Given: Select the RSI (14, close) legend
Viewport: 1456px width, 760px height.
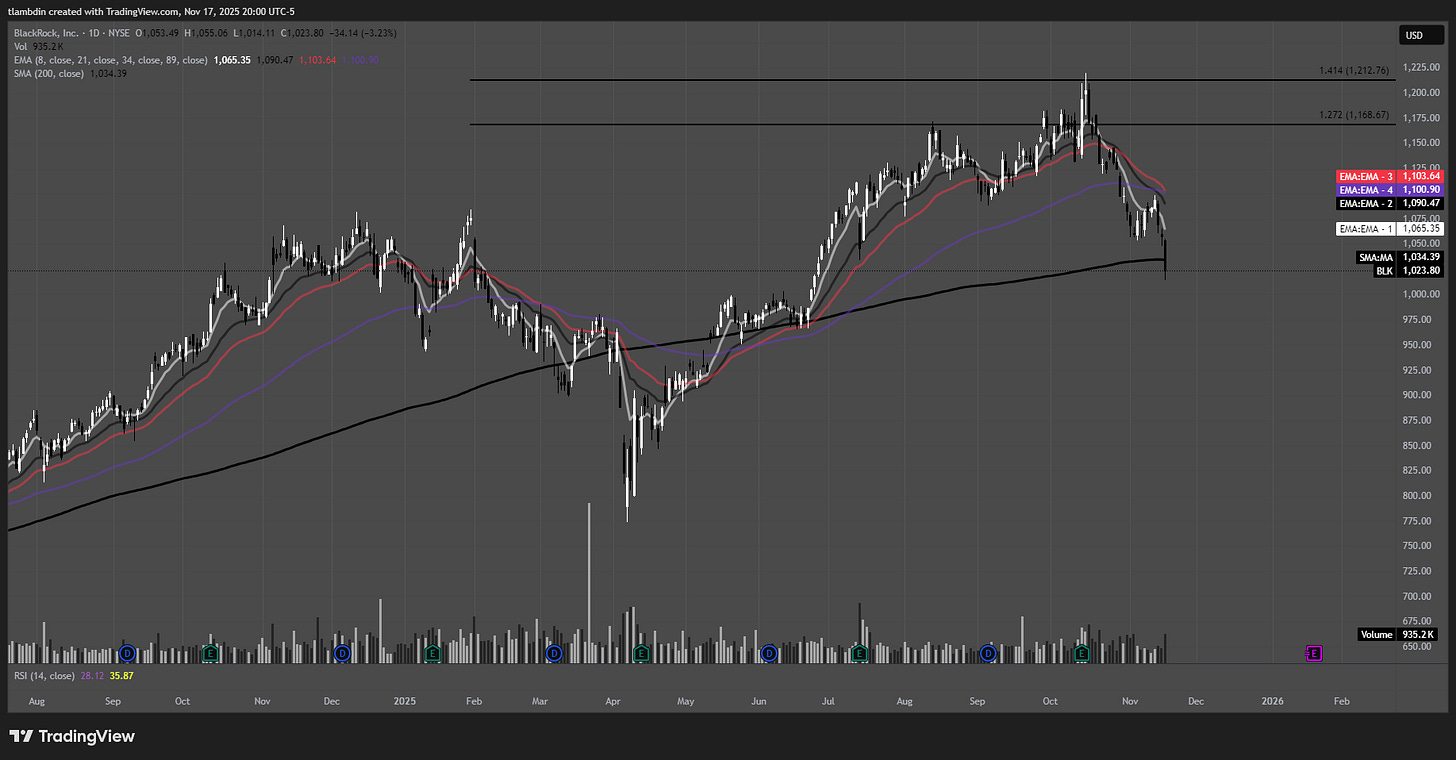Looking at the screenshot, I should [43, 676].
